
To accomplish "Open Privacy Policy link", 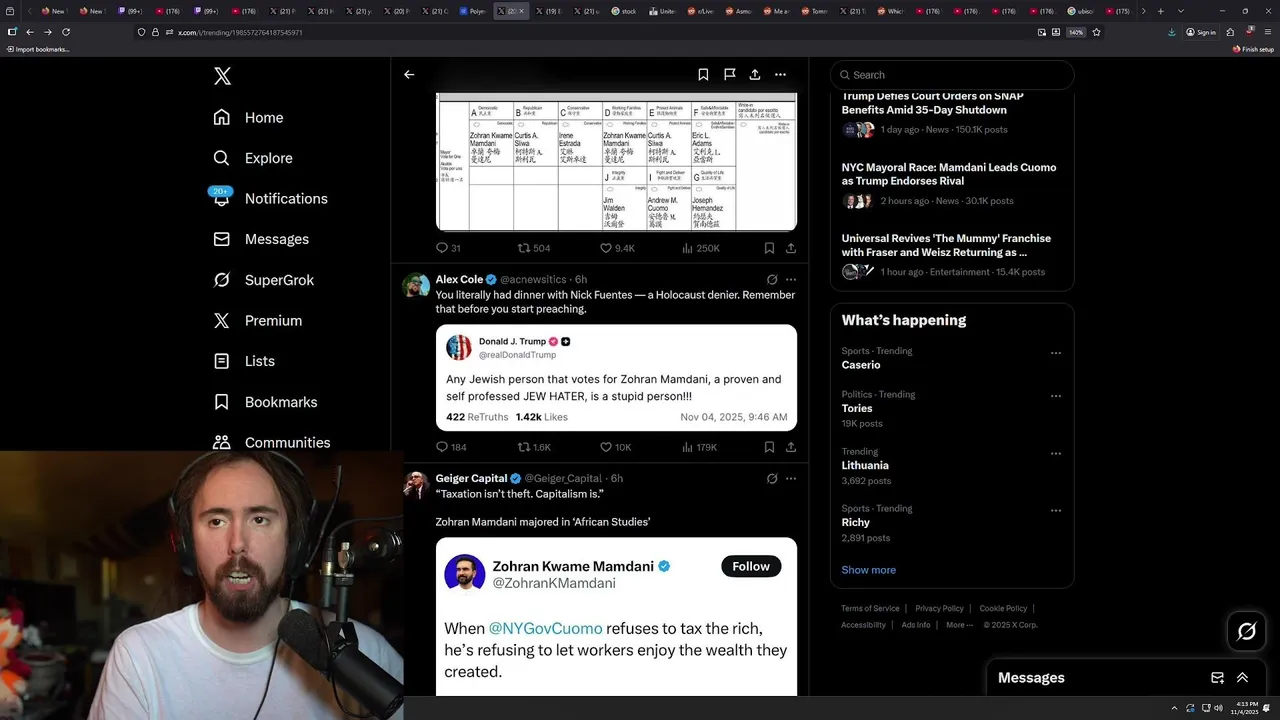I will 939,608.
